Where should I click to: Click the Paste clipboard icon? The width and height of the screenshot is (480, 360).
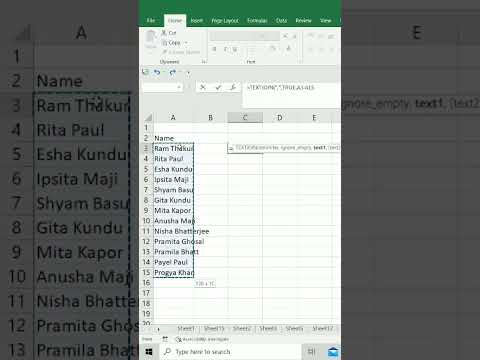point(151,37)
